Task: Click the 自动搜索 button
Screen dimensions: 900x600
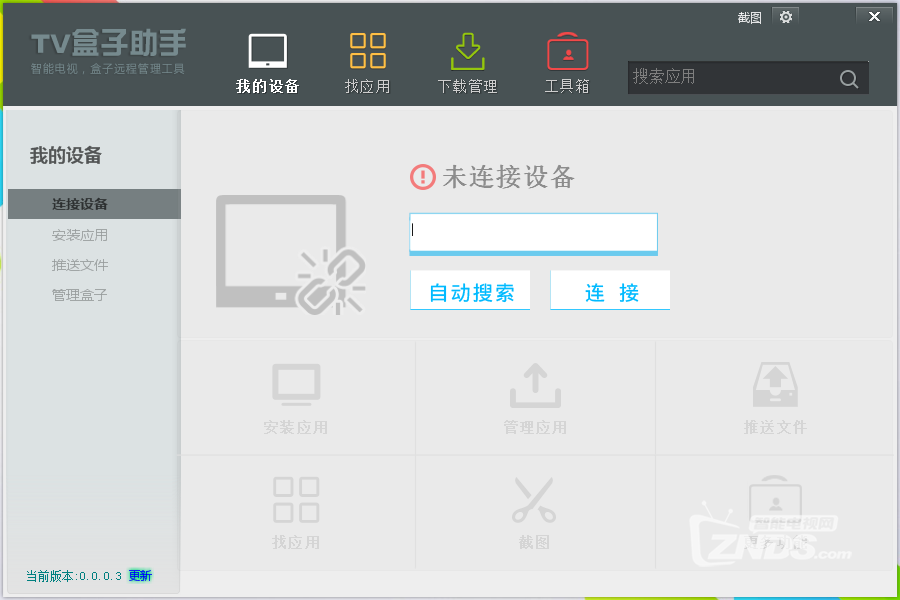Action: (470, 291)
